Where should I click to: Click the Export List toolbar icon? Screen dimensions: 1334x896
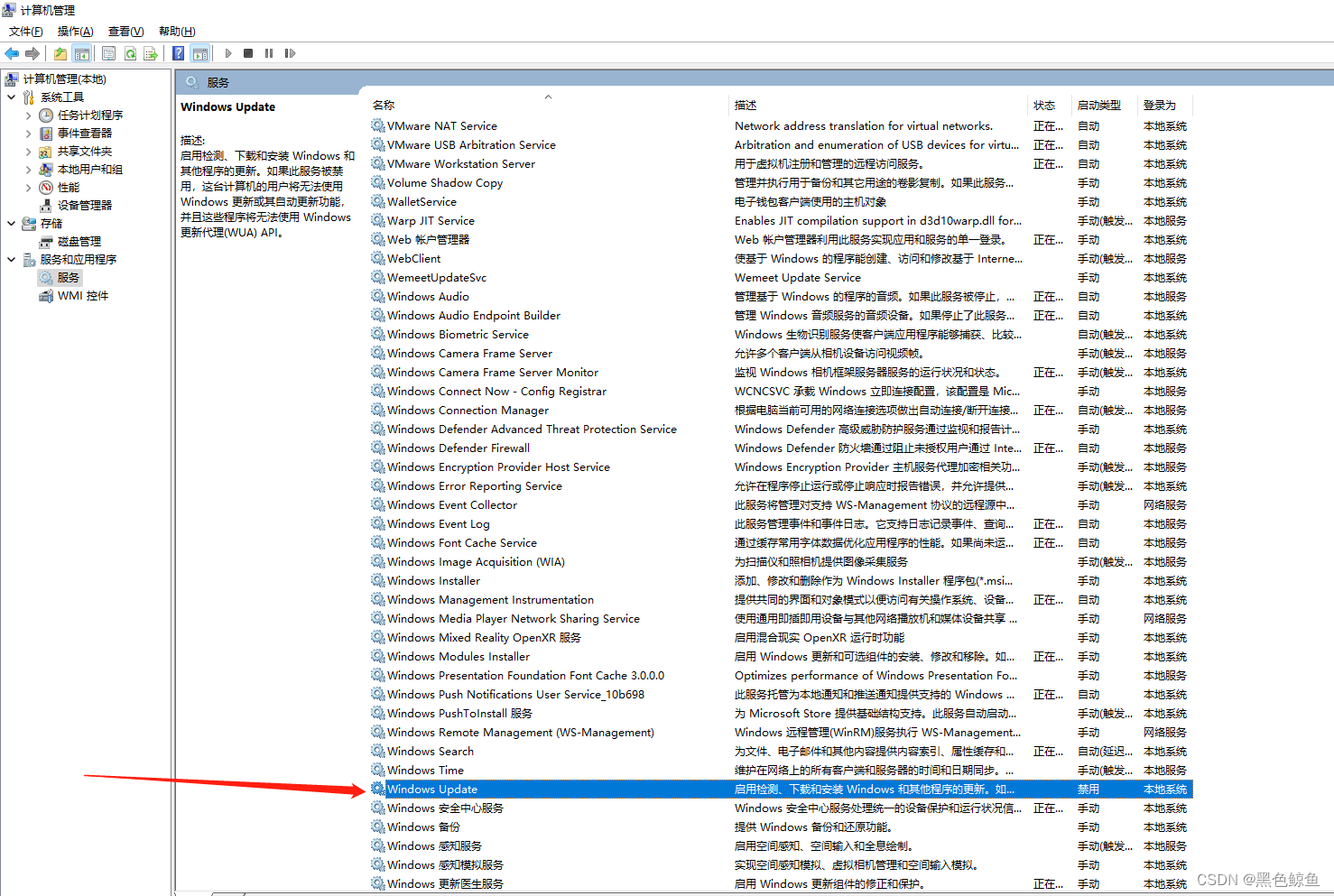[151, 53]
